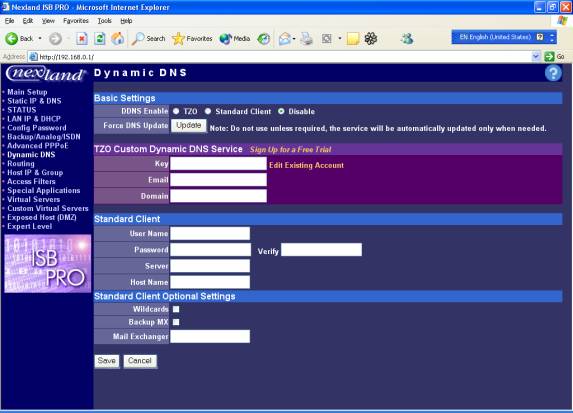Image resolution: width=573 pixels, height=413 pixels.
Task: Click the Cancel button
Action: [x=140, y=361]
